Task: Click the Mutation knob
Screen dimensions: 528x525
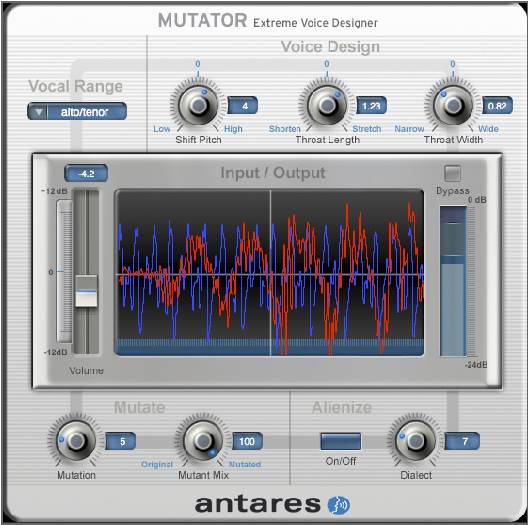Action: click(x=76, y=441)
